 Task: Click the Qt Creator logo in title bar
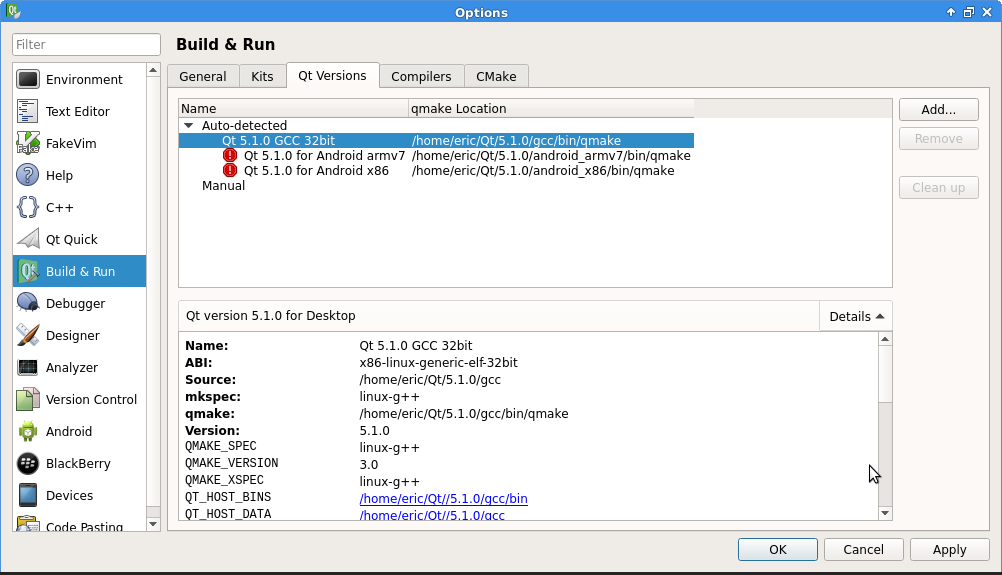[13, 12]
